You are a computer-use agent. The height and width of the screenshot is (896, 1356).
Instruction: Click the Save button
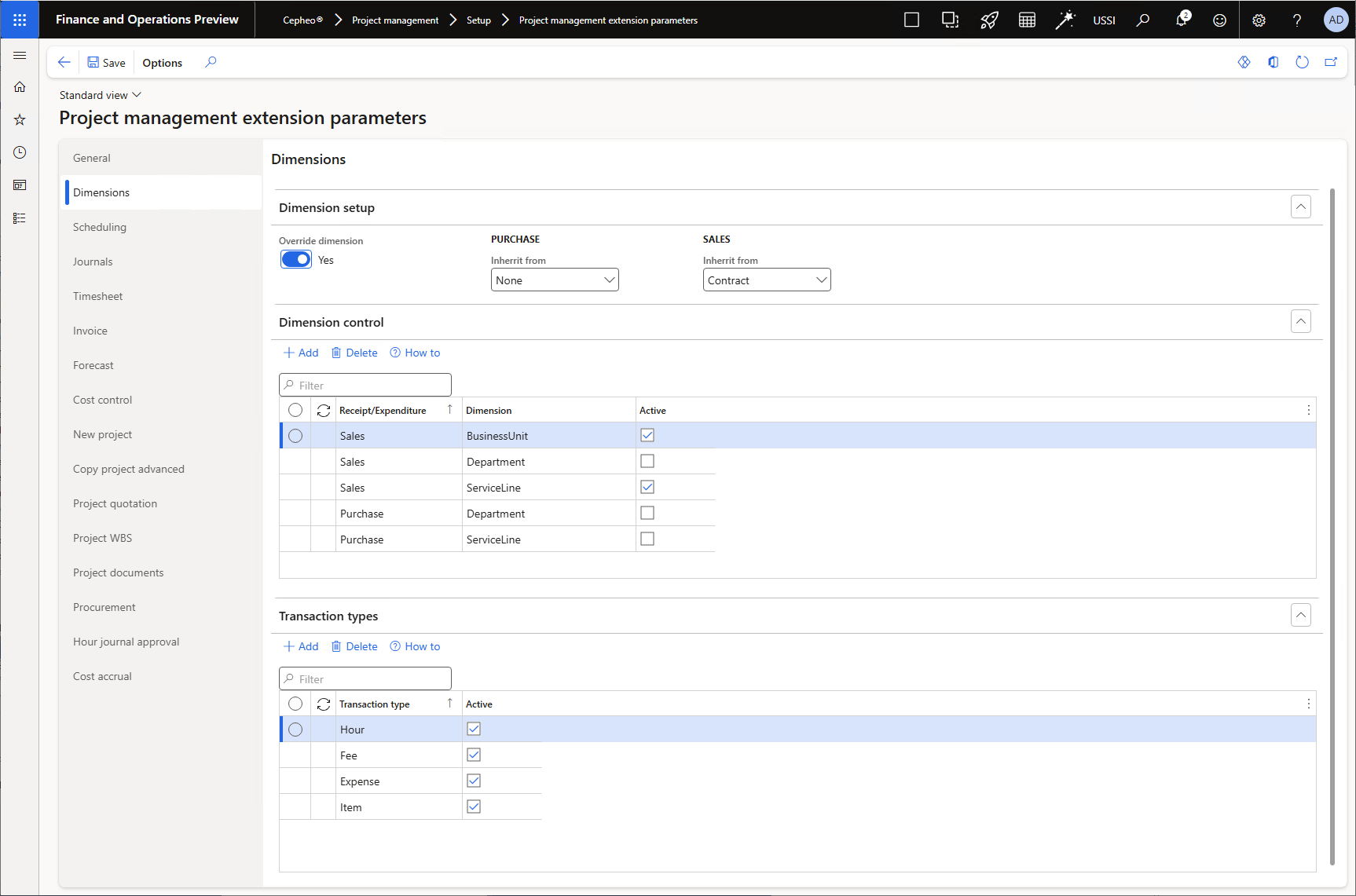[x=106, y=63]
